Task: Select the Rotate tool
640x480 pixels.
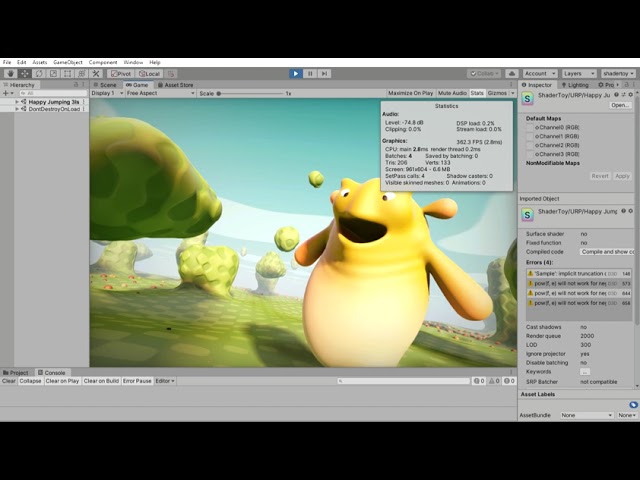Action: [39, 73]
